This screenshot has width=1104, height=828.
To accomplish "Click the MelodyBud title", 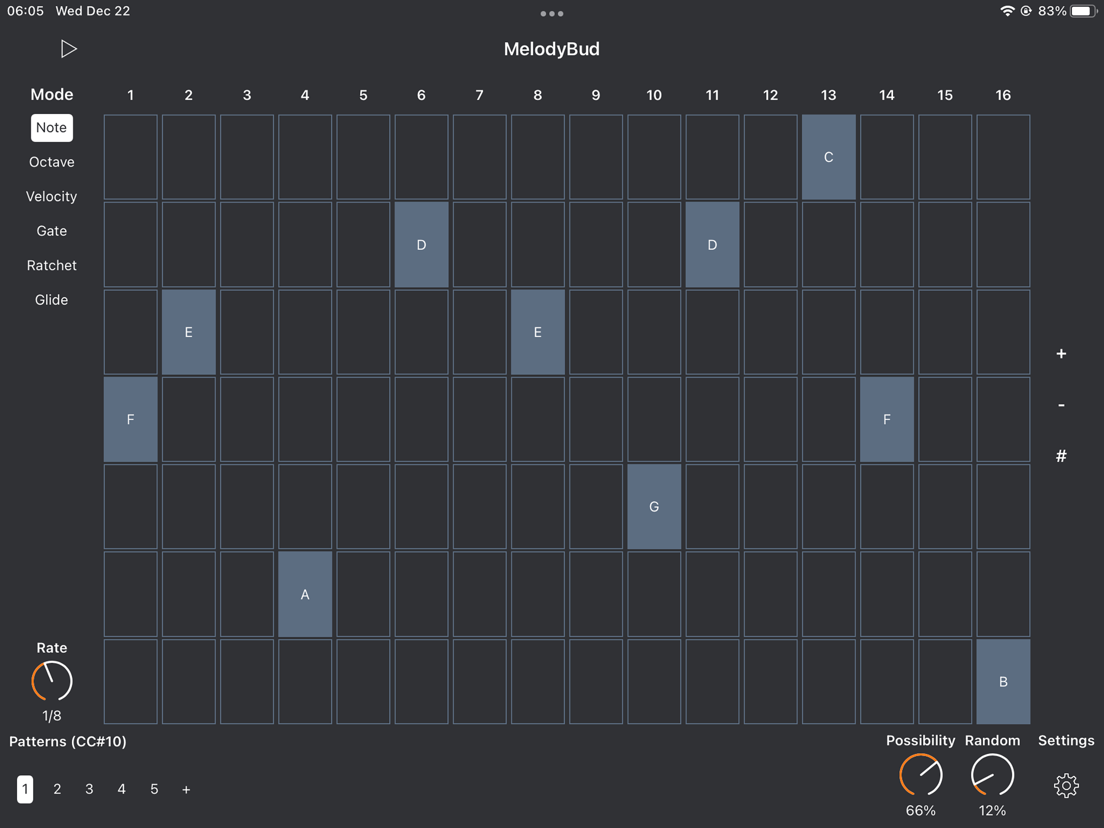I will pyautogui.click(x=551, y=49).
